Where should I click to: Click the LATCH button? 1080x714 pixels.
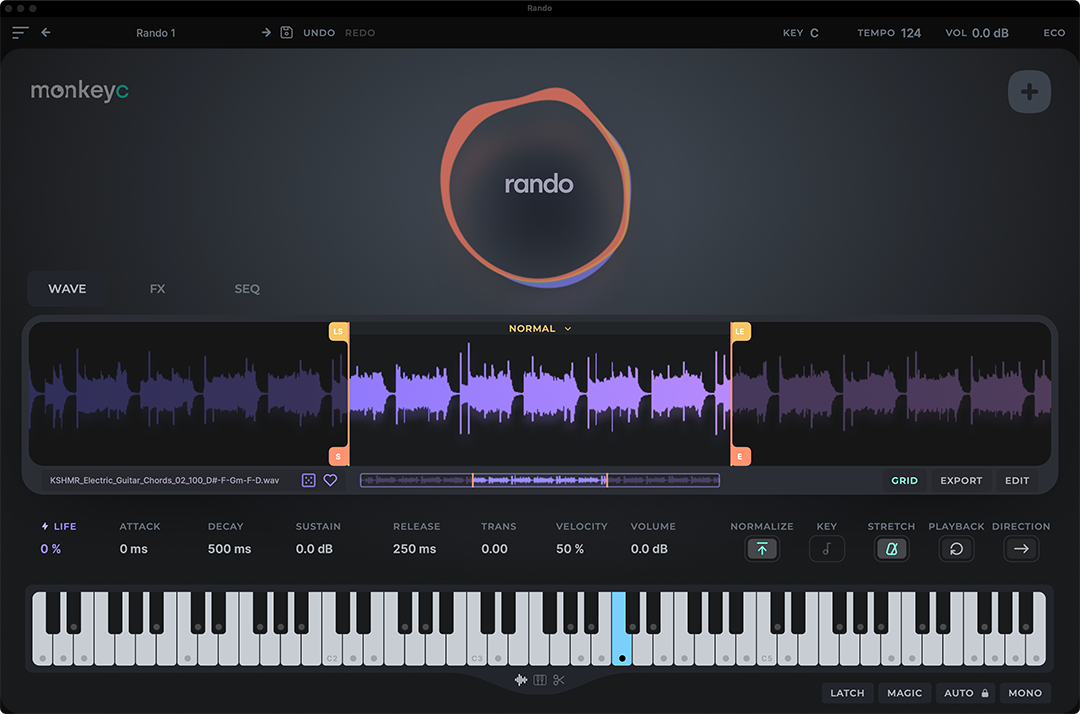coord(846,693)
